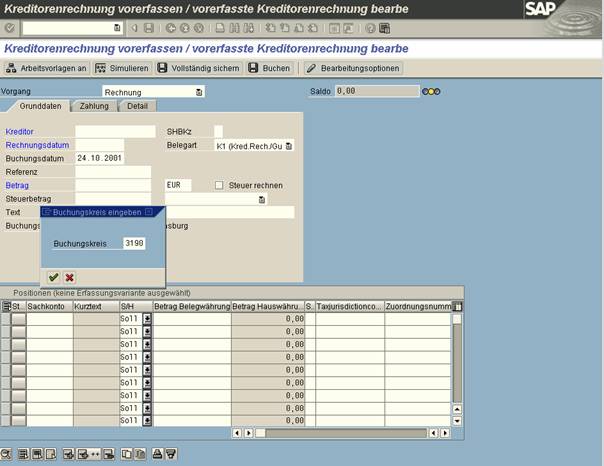Click the Sachkonto column header

[50, 307]
